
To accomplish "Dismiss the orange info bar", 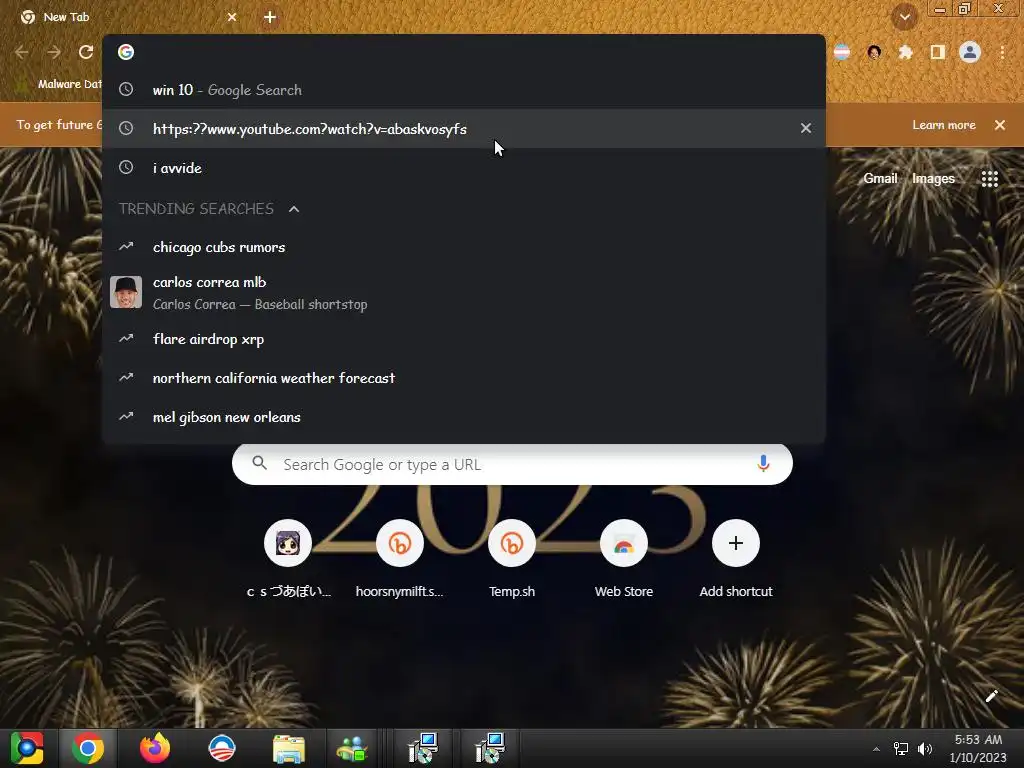I will (1000, 125).
